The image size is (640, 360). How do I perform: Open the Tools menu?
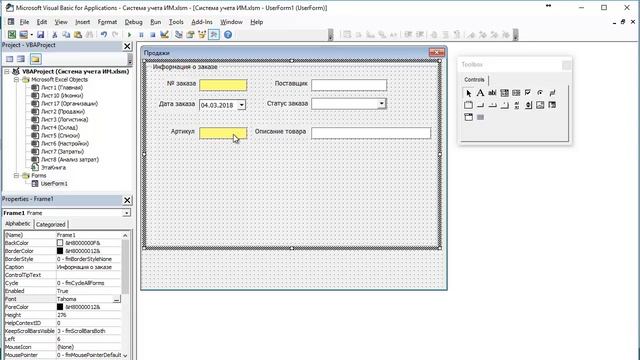[176, 22]
